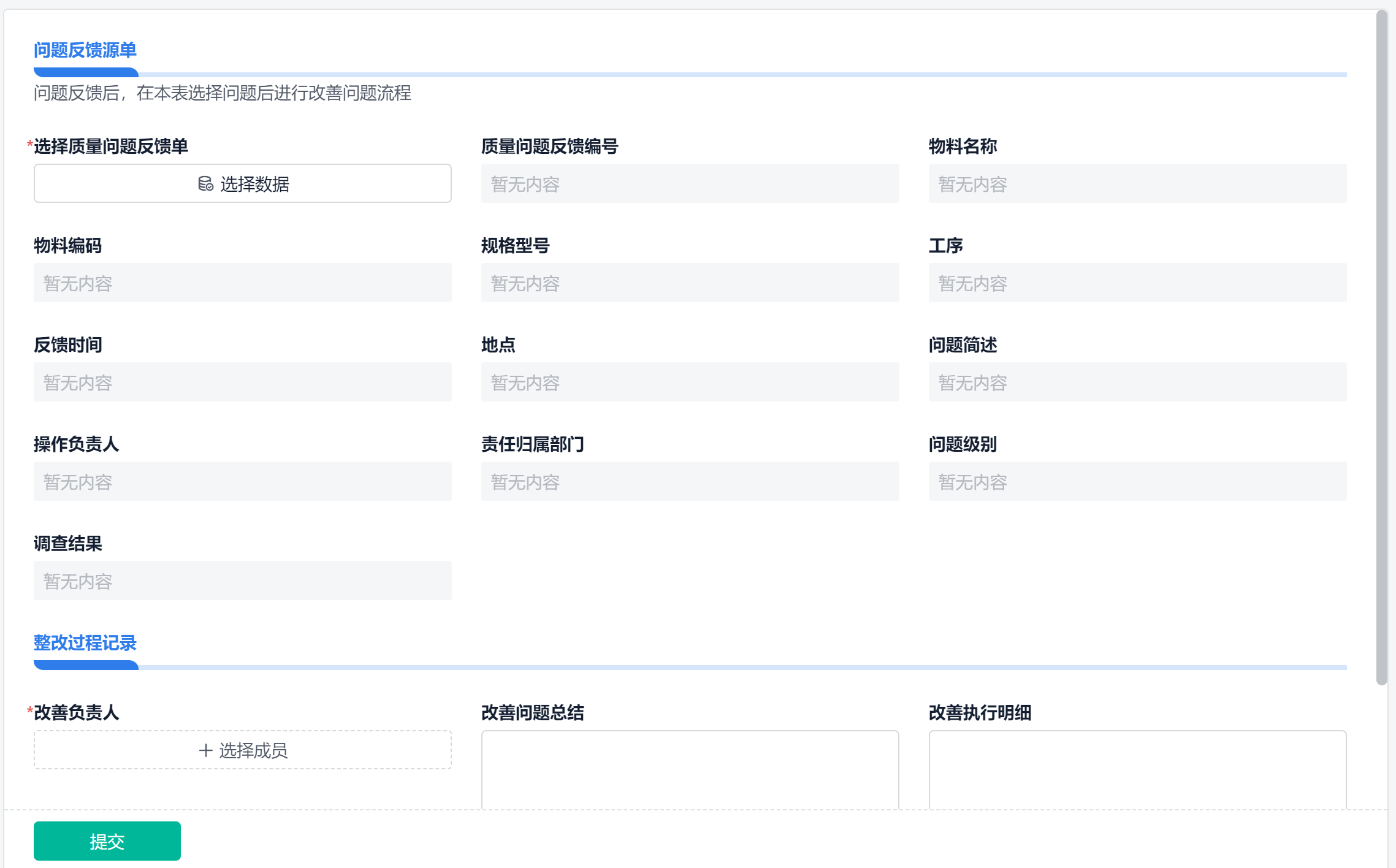The image size is (1396, 868).
Task: Open the 选择数据 data selector
Action: click(243, 183)
